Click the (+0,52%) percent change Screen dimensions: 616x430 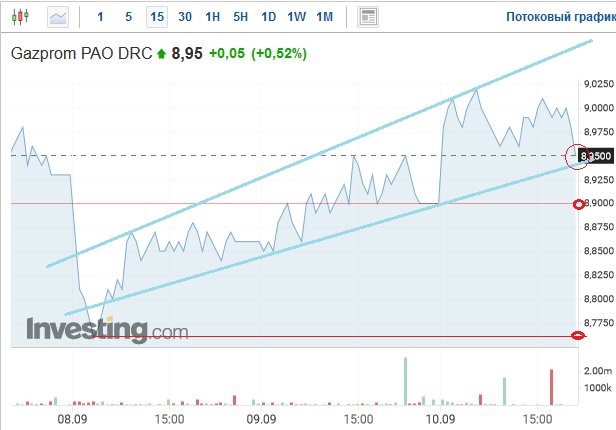tap(279, 53)
